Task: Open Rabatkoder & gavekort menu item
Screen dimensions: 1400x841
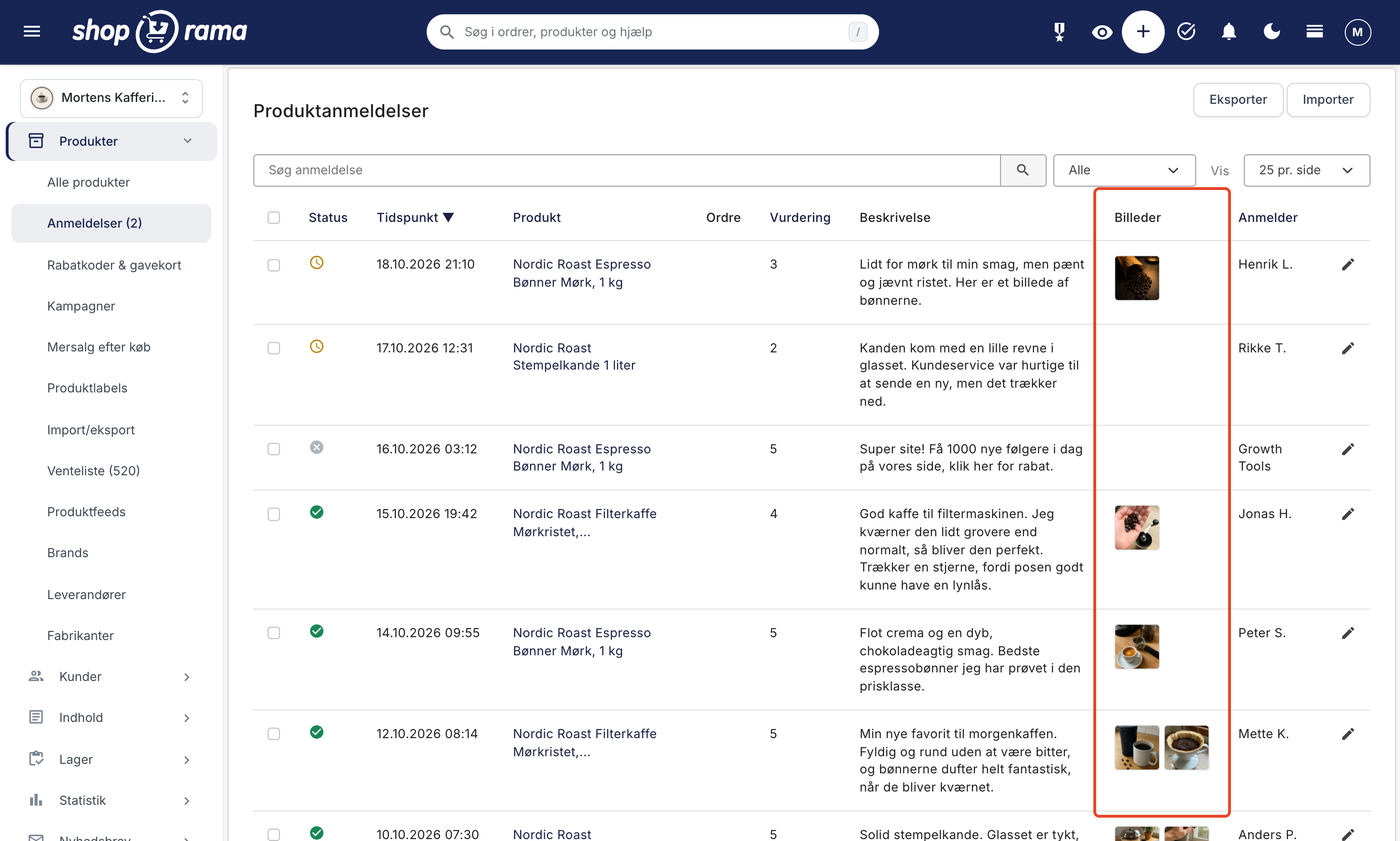Action: coord(114,265)
